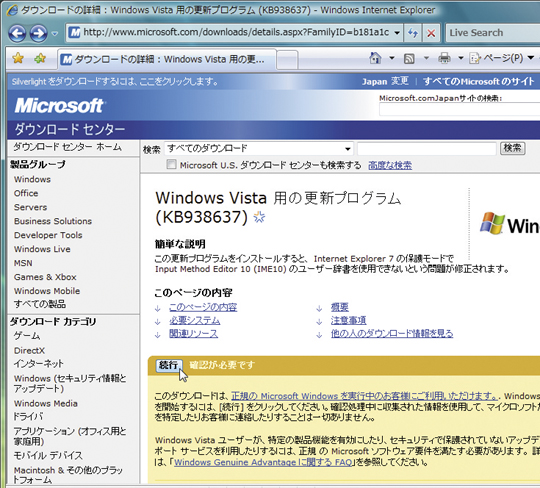Jump to 関連リソース anchor link
The image size is (540, 488).
click(x=193, y=334)
